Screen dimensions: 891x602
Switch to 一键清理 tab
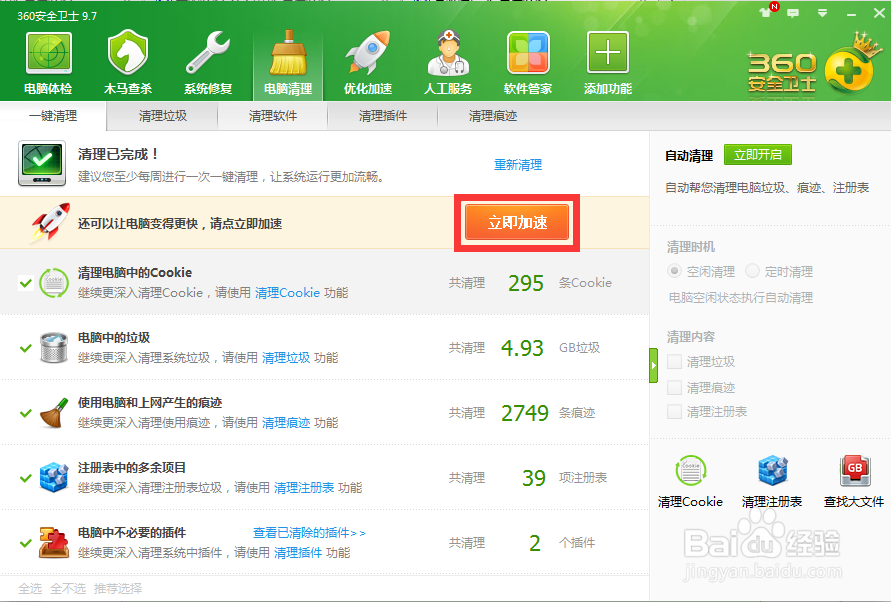point(53,116)
